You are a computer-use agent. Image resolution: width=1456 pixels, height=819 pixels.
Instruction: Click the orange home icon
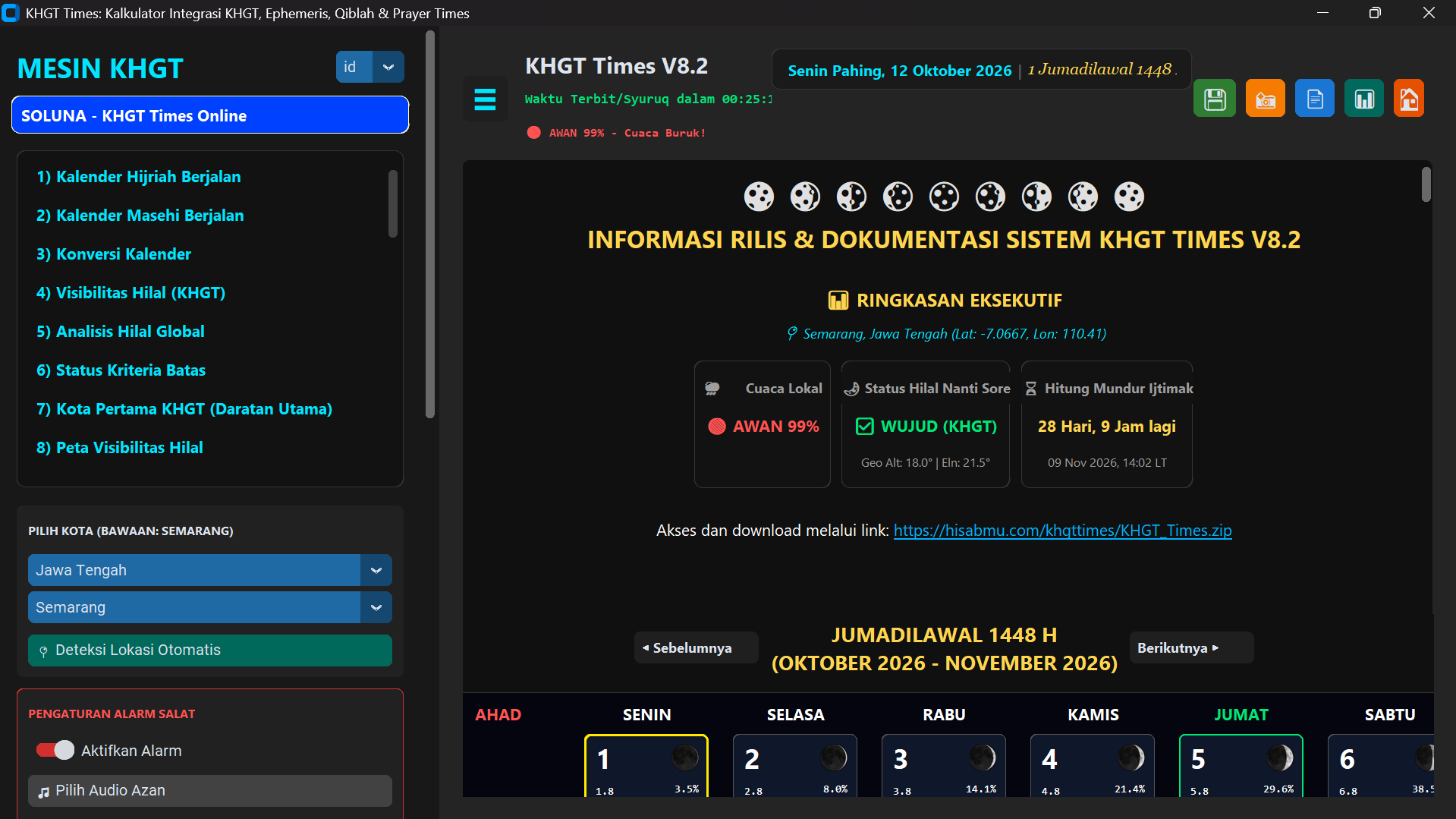[x=1409, y=99]
